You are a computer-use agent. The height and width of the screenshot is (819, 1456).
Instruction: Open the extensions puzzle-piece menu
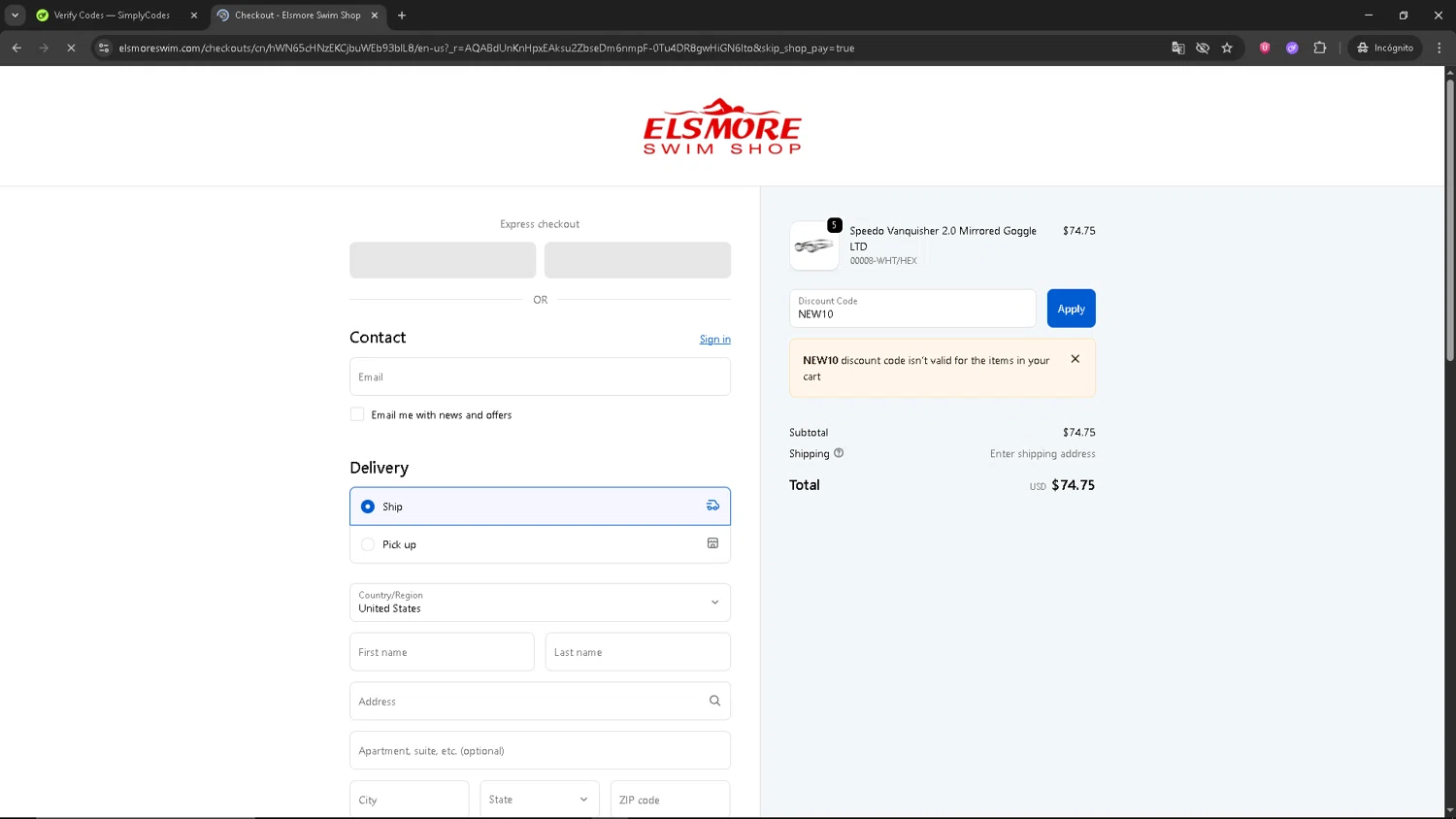click(x=1319, y=48)
